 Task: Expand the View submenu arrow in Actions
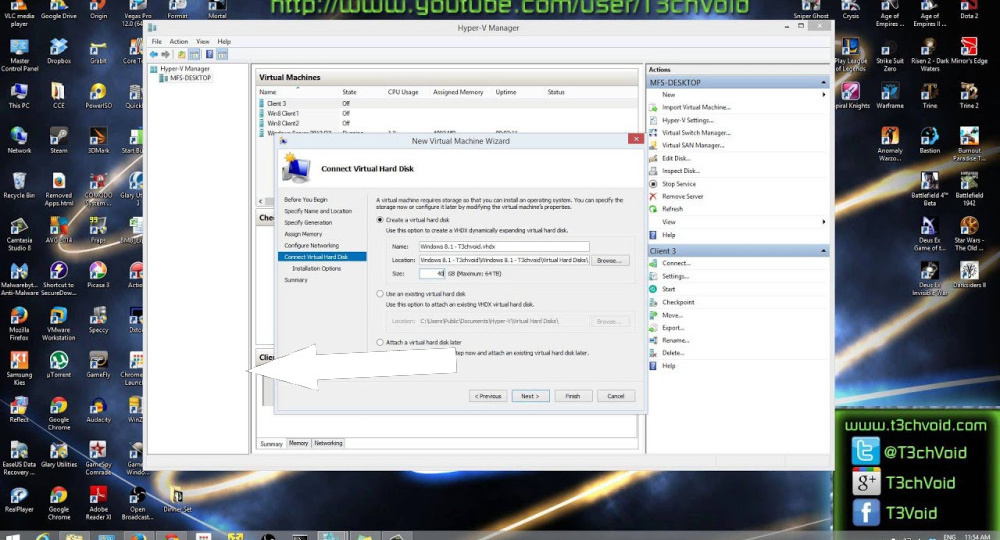(x=824, y=222)
